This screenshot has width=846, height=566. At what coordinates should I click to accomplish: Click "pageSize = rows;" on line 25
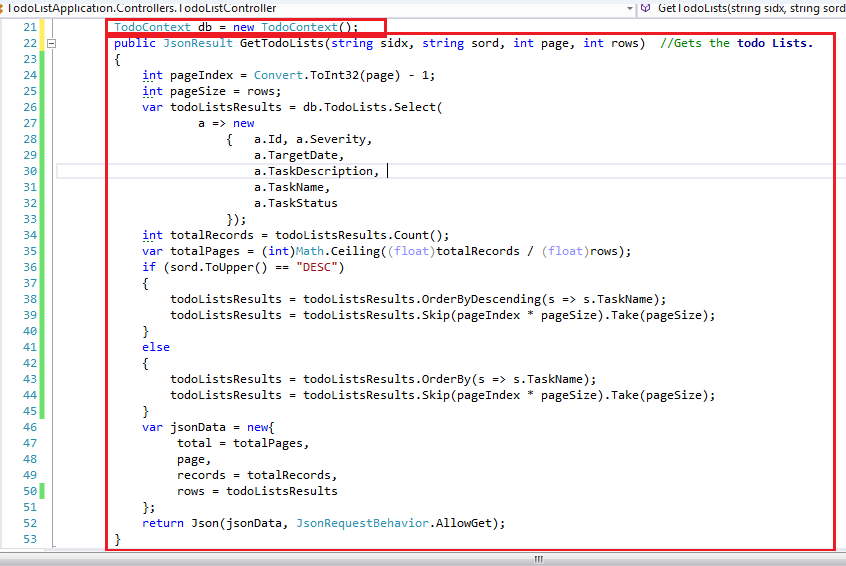[x=226, y=91]
